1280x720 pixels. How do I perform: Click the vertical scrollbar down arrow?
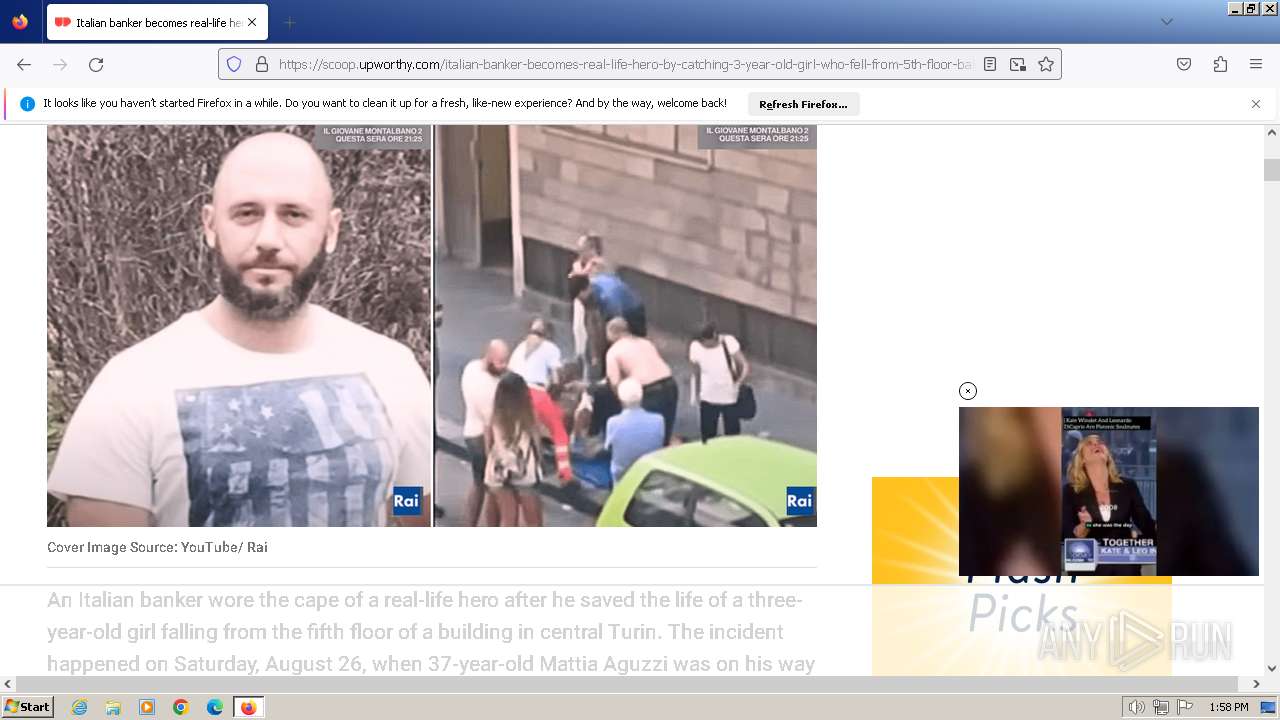1272,668
